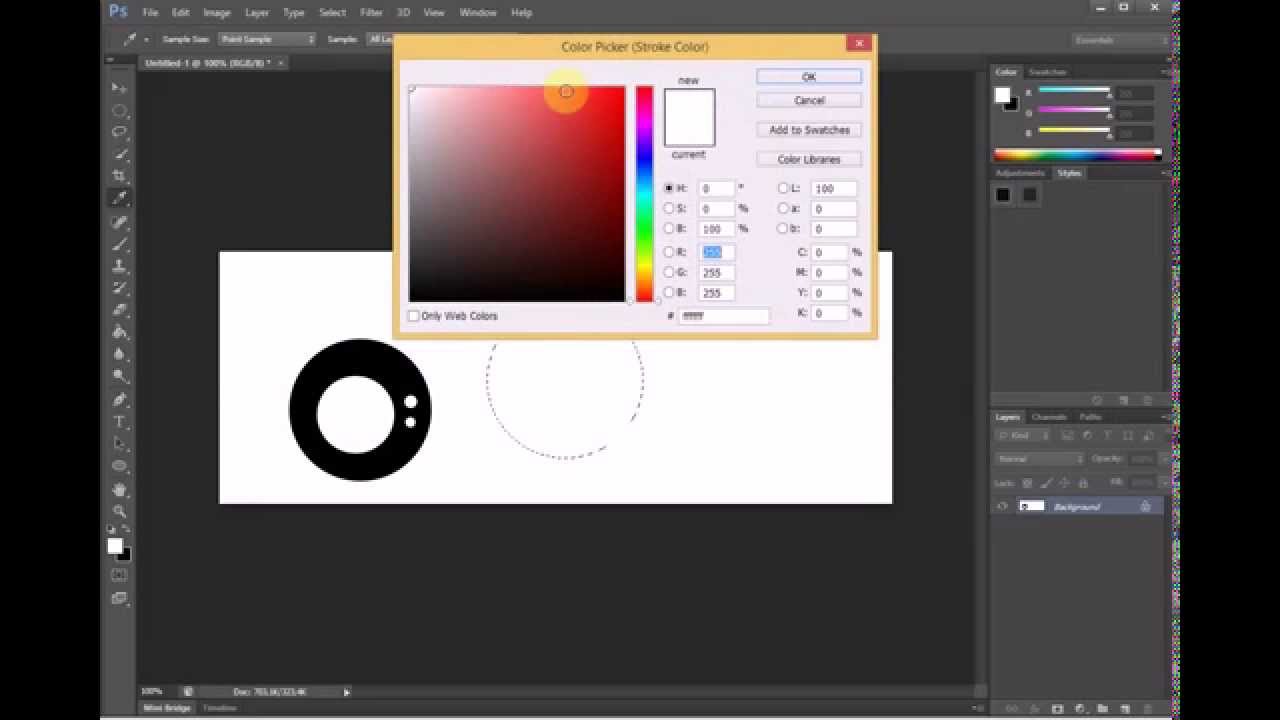
Task: Select the Quick Selection tool
Action: click(x=119, y=154)
